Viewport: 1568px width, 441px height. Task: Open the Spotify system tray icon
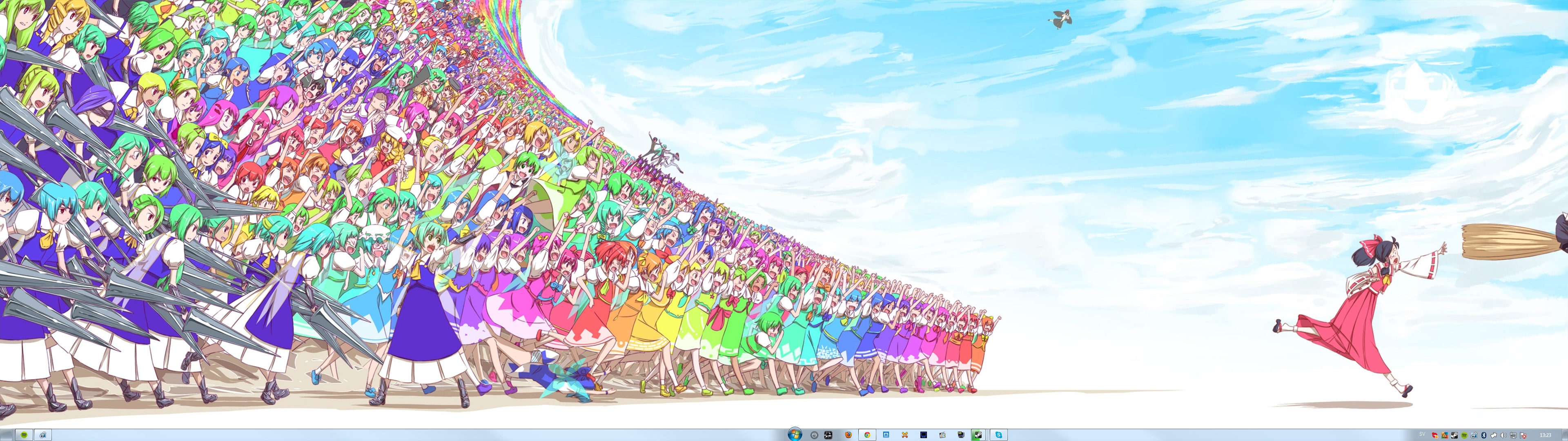point(1464,435)
